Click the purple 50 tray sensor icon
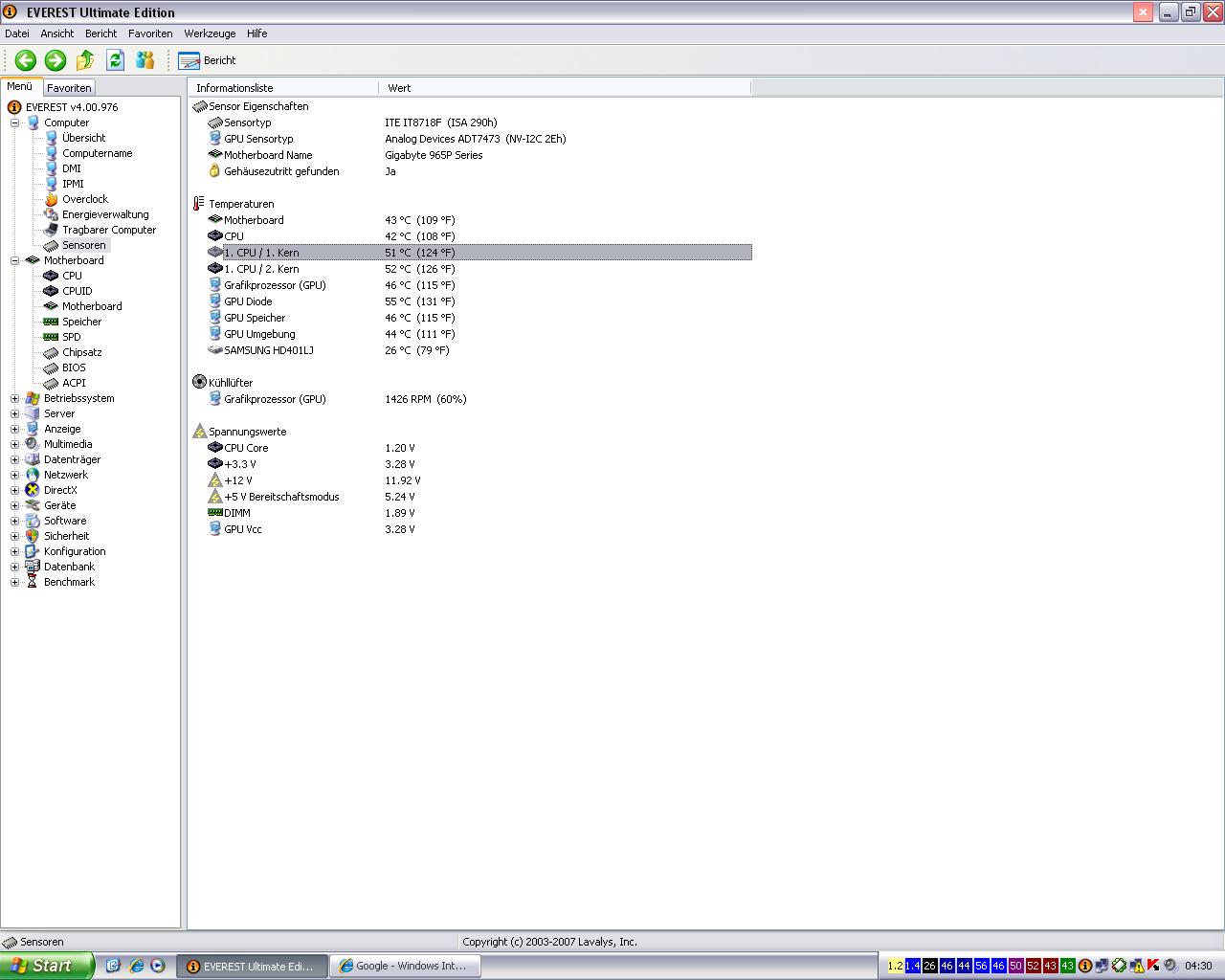 pos(1015,966)
